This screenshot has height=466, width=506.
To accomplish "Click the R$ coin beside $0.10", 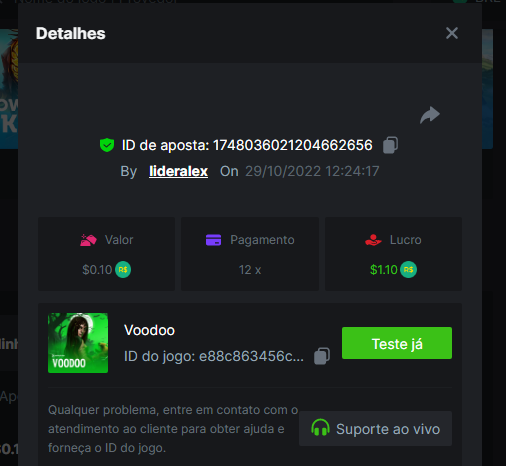I will point(123,269).
